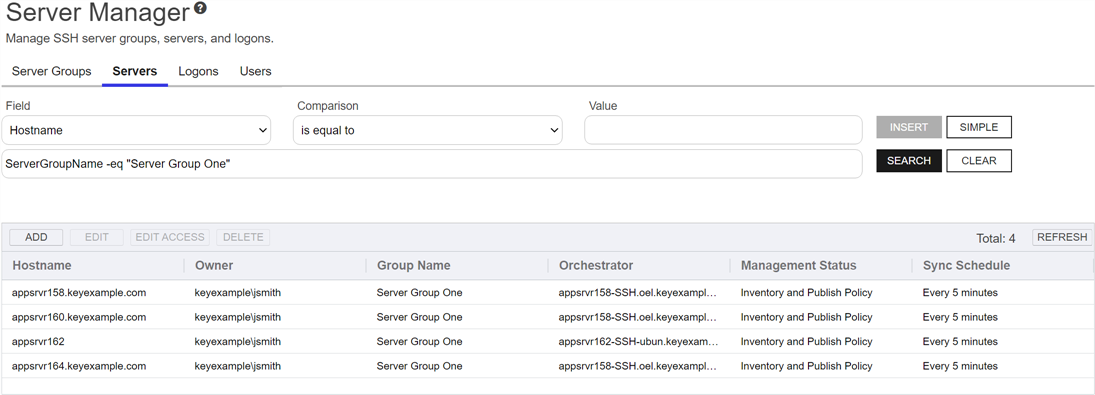This screenshot has width=1095, height=395.
Task: Select the Servers tab
Action: pos(135,71)
